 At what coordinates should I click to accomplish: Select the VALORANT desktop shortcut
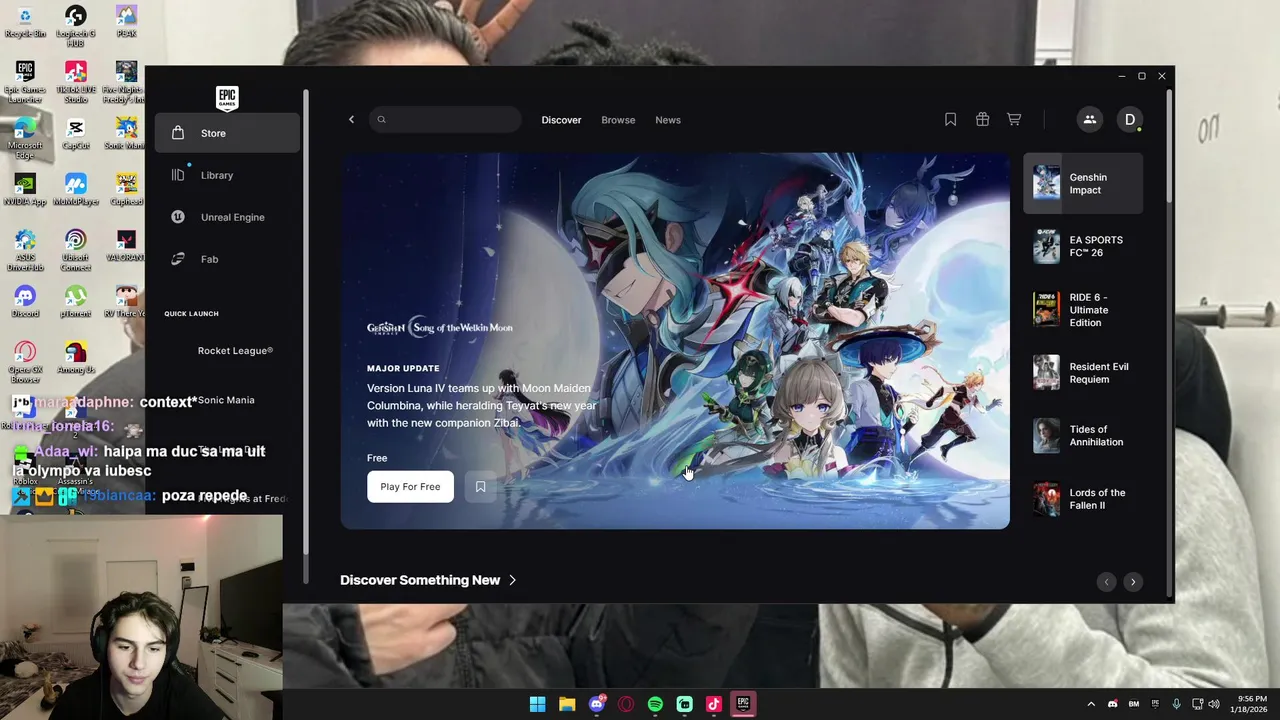click(126, 246)
